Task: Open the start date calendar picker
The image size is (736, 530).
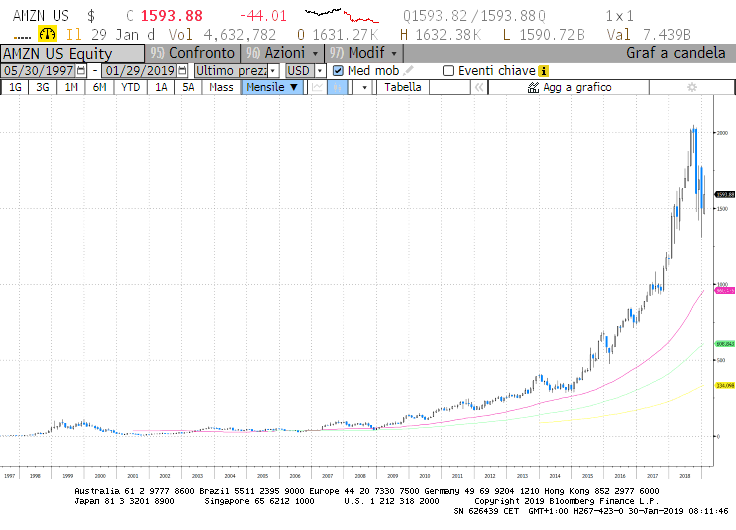Action: [81, 71]
